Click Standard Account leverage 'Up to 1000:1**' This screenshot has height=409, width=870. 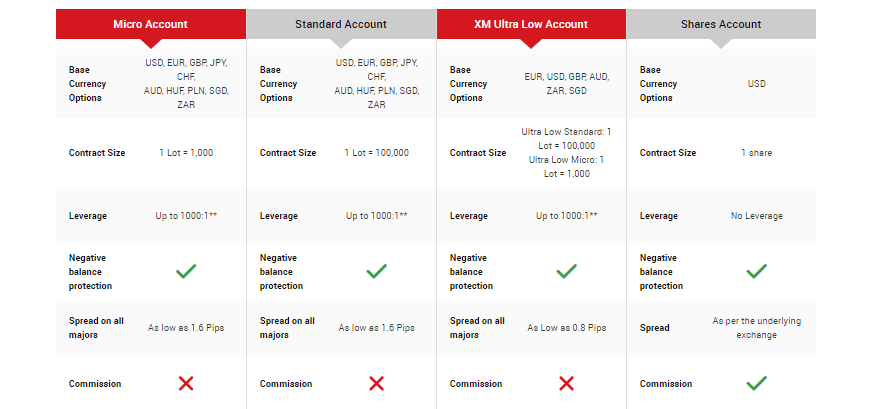pyautogui.click(x=376, y=216)
